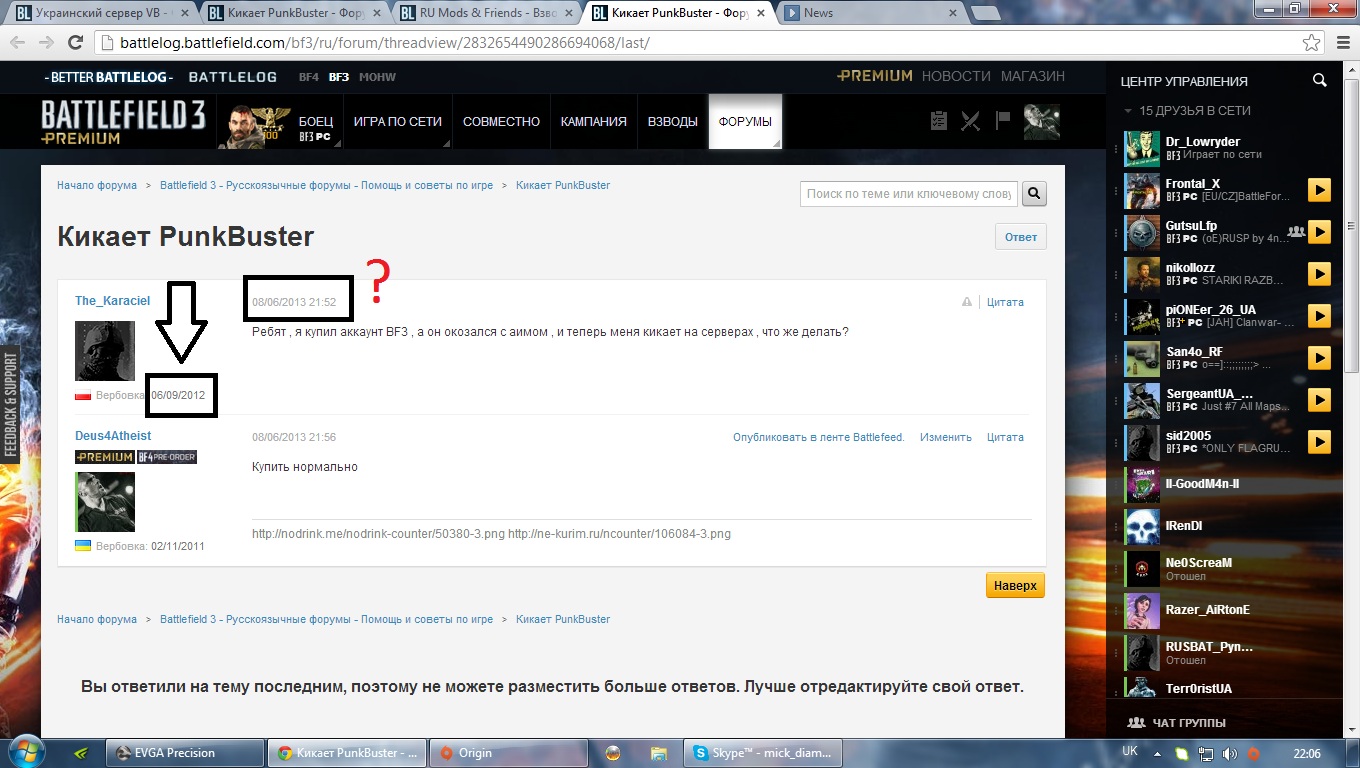
Task: Switch to the MOHW game selector
Action: [x=377, y=77]
